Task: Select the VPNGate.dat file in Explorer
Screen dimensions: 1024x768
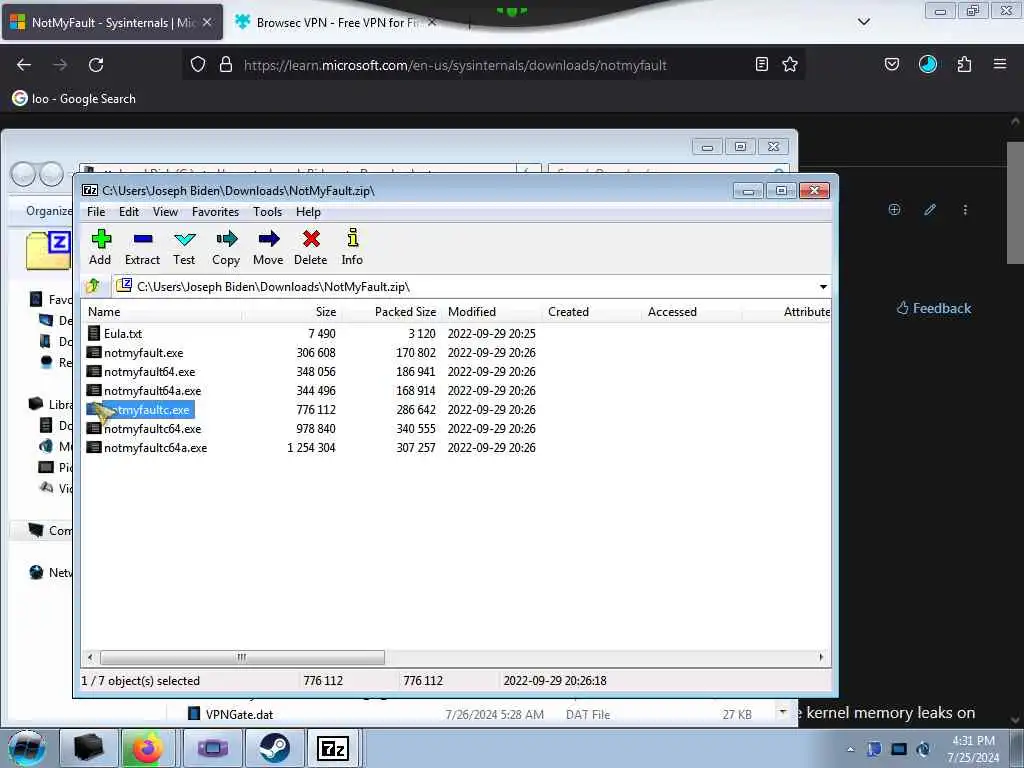Action: [230, 714]
